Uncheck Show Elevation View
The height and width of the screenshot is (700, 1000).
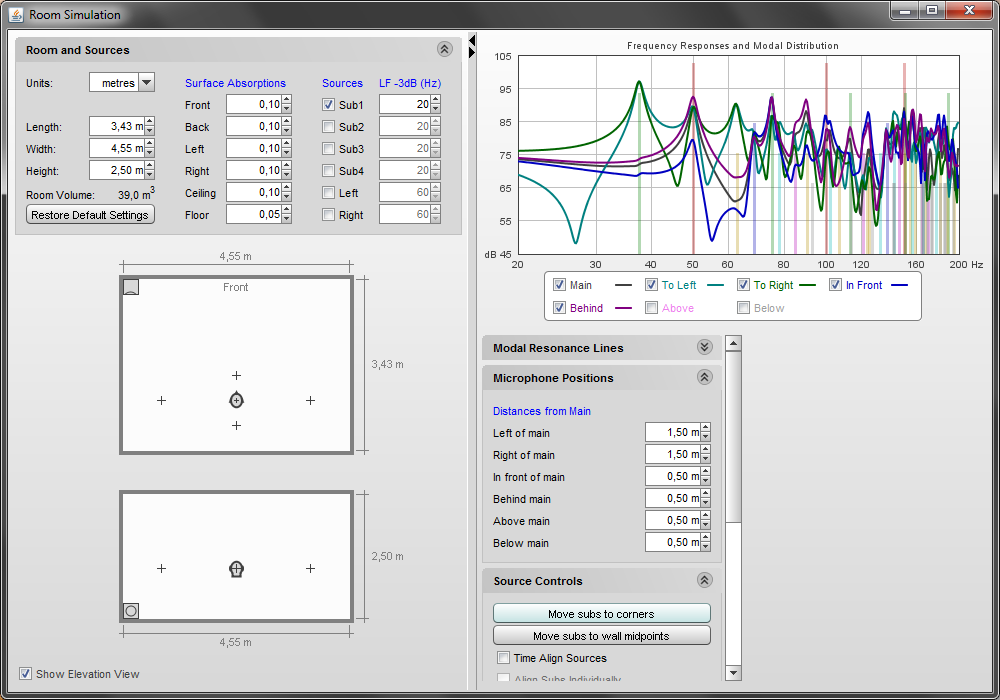tap(26, 673)
